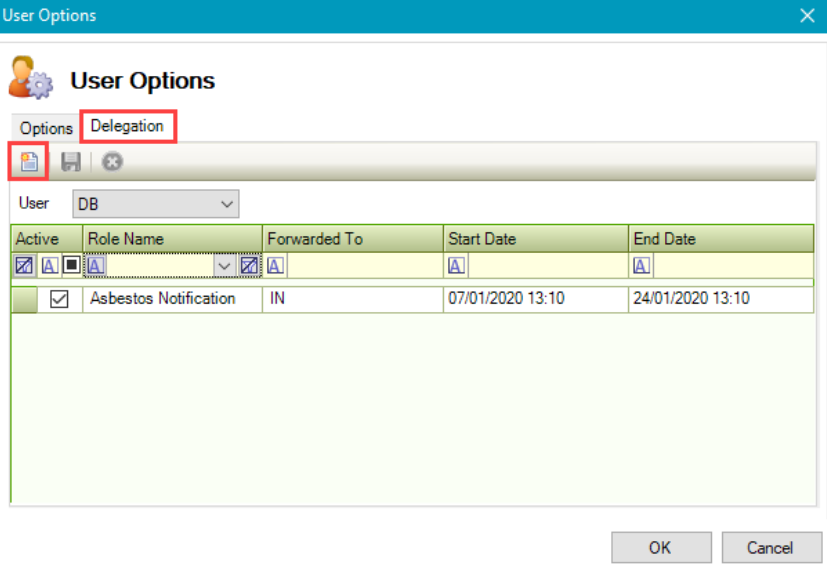Switch to the Options tab
Viewport: 827px width, 569px height.
pyautogui.click(x=46, y=128)
